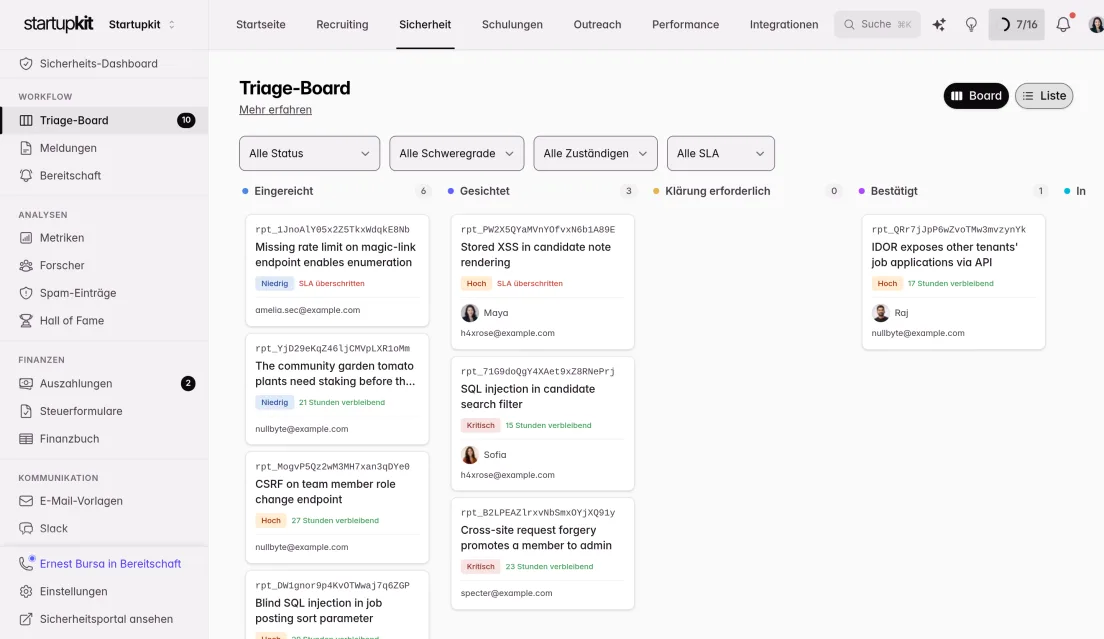Screen dimensions: 1104x639
Task: Switch to Board view
Action: [x=976, y=96]
